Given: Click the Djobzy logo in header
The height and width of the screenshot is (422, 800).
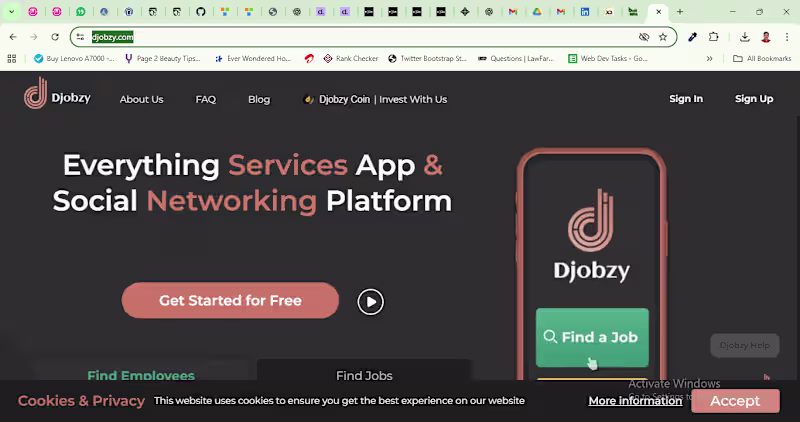Looking at the screenshot, I should (x=57, y=94).
